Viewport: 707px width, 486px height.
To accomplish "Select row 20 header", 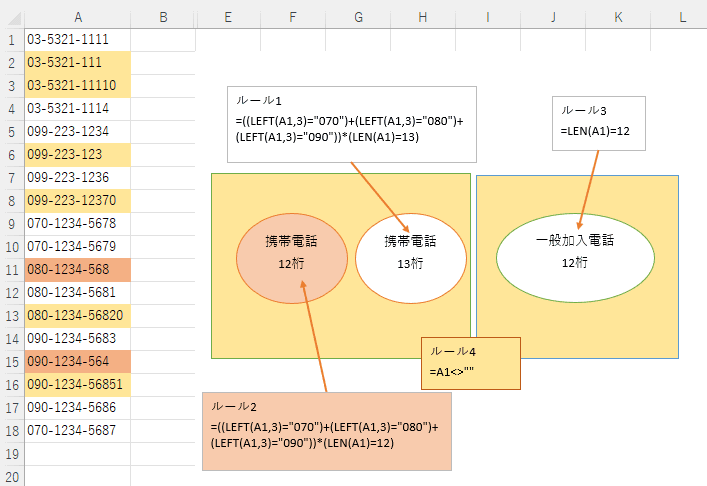I will click(12, 476).
